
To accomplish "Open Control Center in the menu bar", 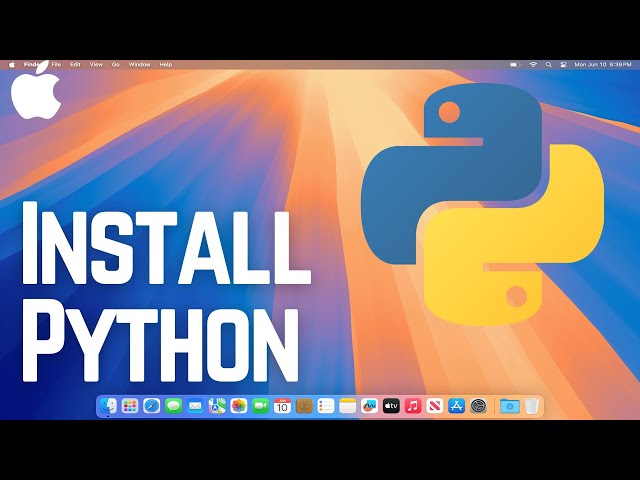I will click(x=564, y=64).
